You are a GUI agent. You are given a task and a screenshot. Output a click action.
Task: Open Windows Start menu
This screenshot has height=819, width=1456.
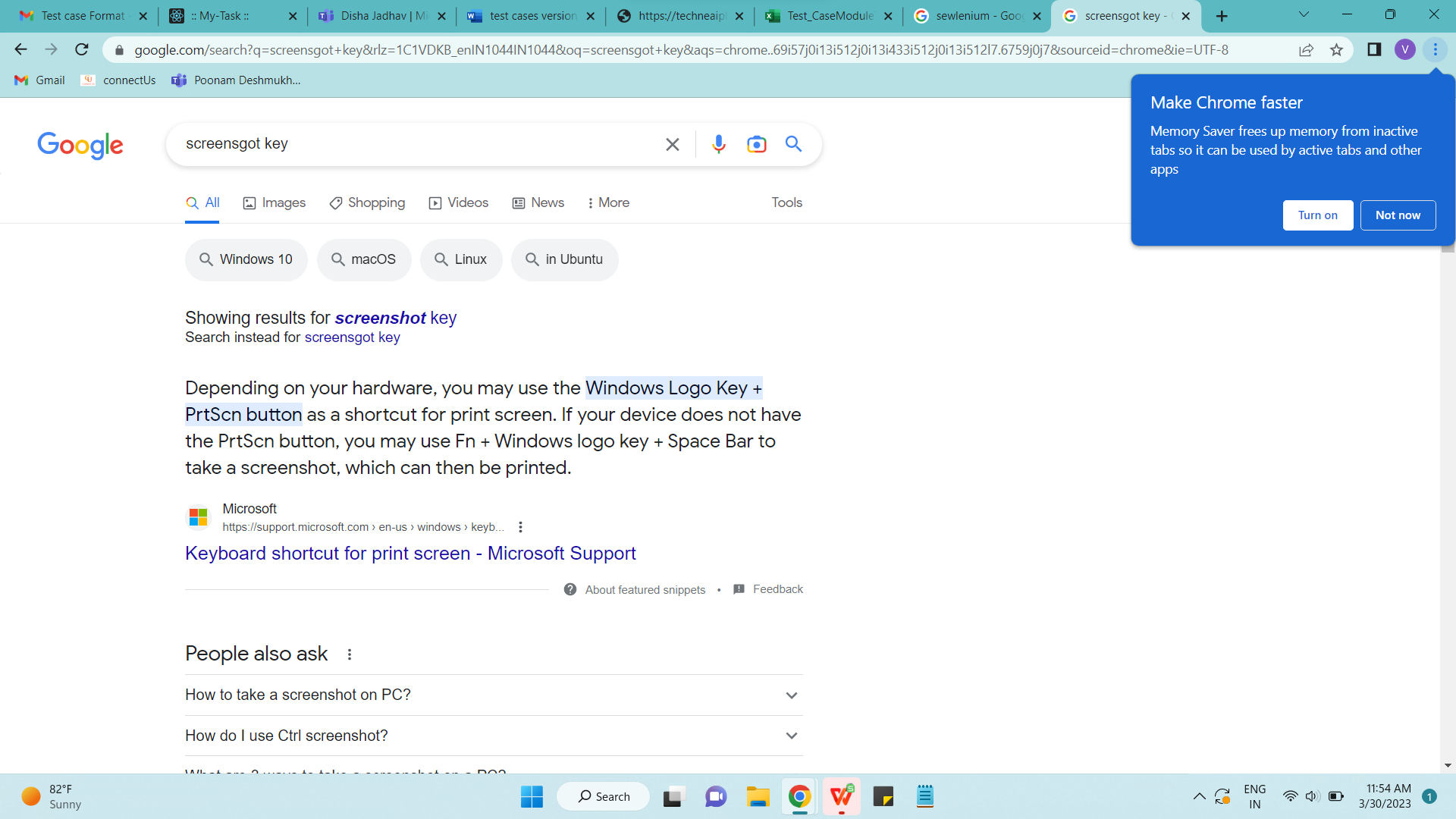532,796
